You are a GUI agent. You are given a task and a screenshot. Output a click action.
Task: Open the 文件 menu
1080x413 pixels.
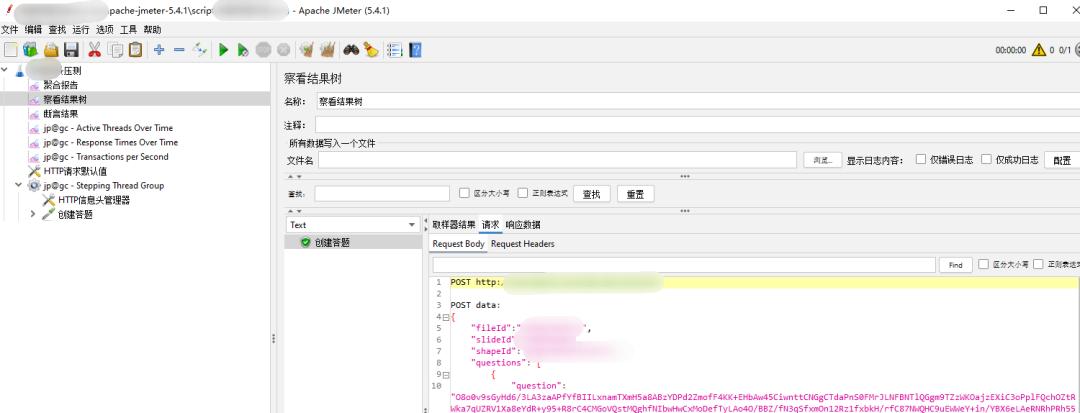[x=10, y=30]
